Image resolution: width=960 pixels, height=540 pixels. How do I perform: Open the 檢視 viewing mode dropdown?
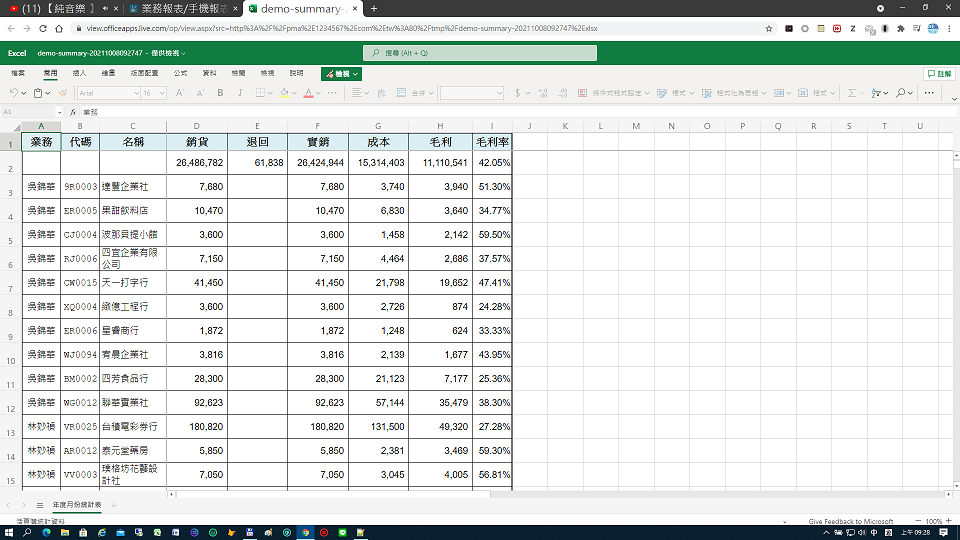342,74
